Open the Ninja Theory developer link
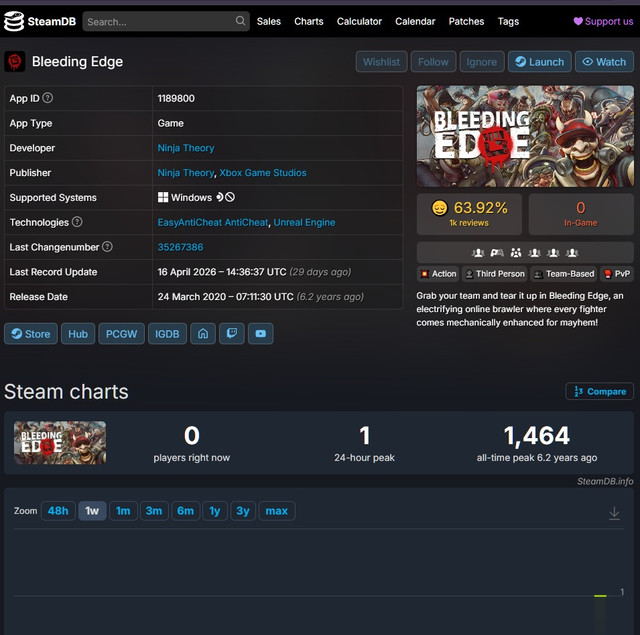The width and height of the screenshot is (640, 635). [186, 148]
